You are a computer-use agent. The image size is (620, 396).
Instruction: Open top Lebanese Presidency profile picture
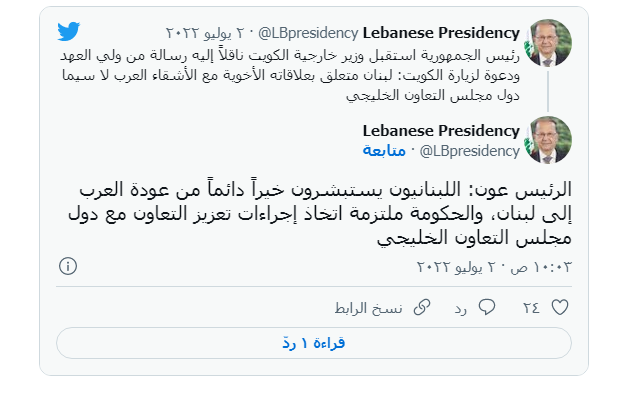tap(548, 43)
